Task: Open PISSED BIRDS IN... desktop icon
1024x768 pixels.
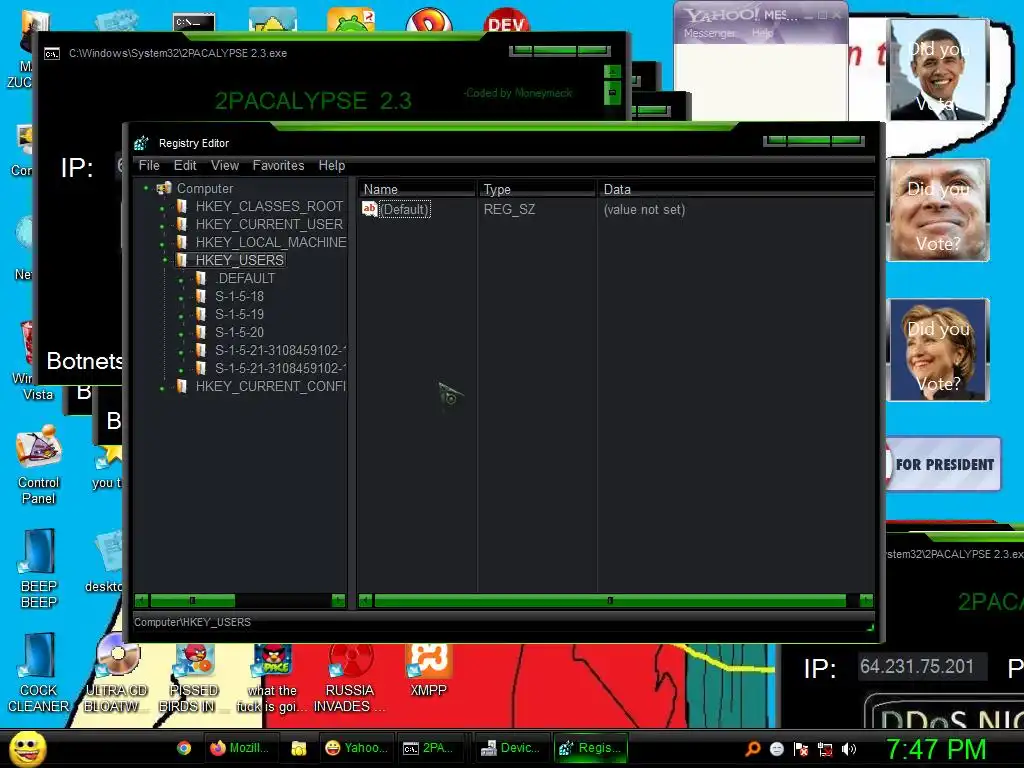Action: tap(194, 676)
